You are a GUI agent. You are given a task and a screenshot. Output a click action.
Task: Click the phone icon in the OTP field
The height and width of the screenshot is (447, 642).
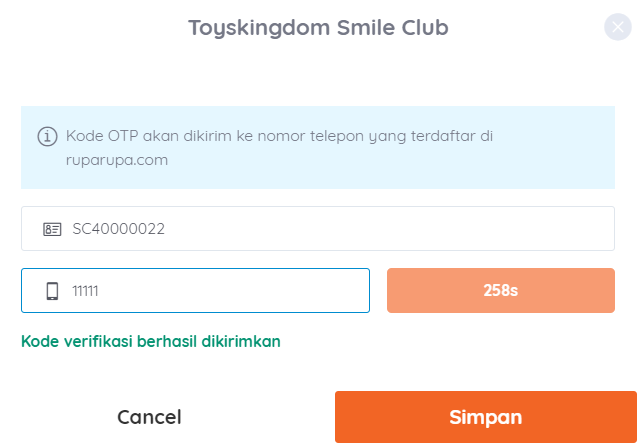[x=52, y=291]
